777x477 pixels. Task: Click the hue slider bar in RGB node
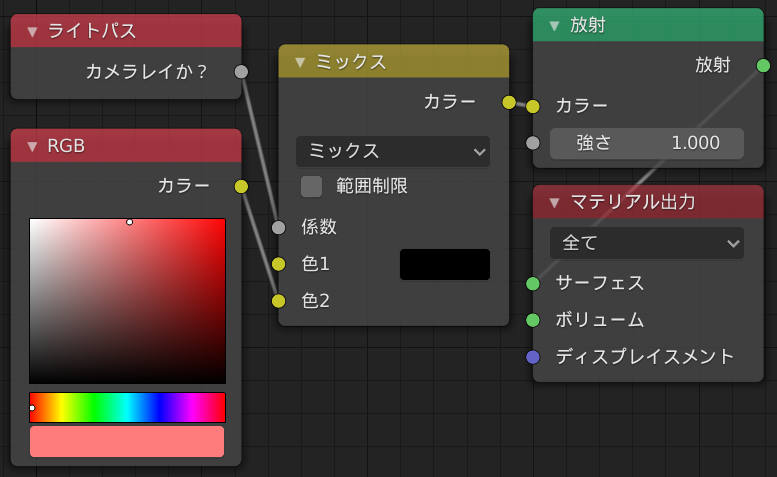[x=127, y=408]
